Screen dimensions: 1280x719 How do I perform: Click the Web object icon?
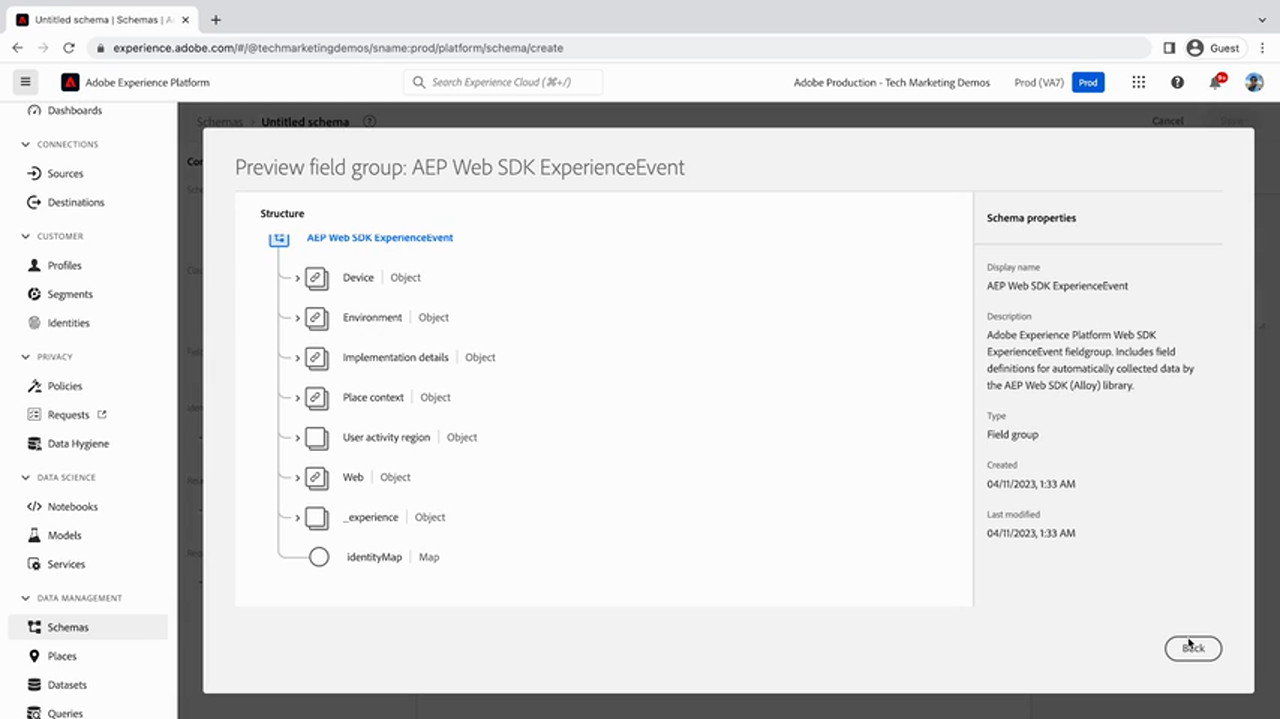(317, 478)
